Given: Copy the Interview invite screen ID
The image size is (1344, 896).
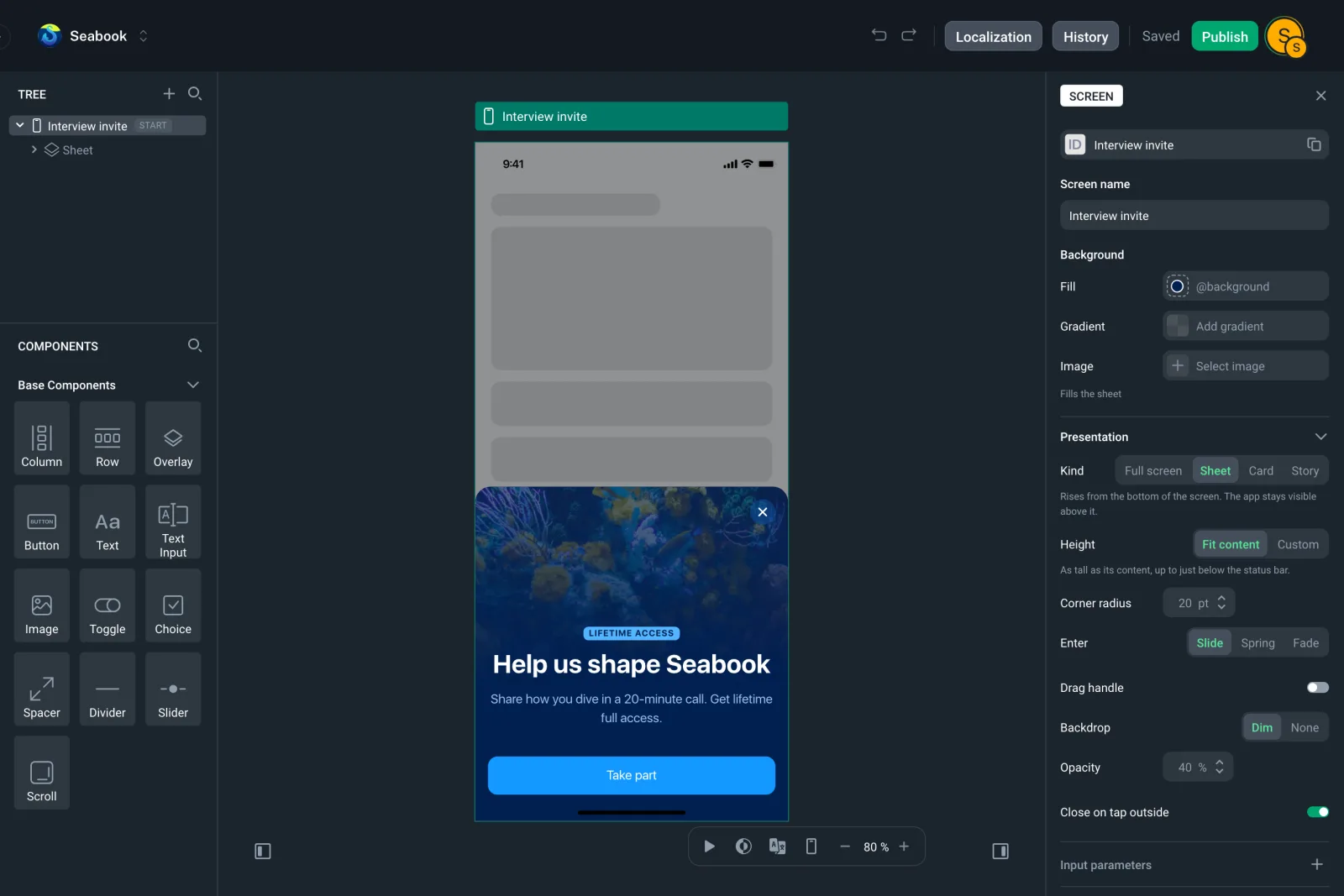Looking at the screenshot, I should [1314, 144].
